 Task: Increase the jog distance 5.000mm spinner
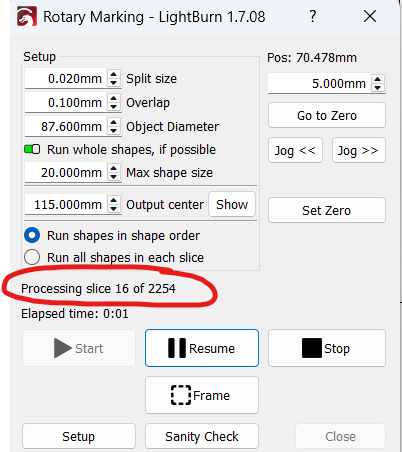(x=377, y=79)
